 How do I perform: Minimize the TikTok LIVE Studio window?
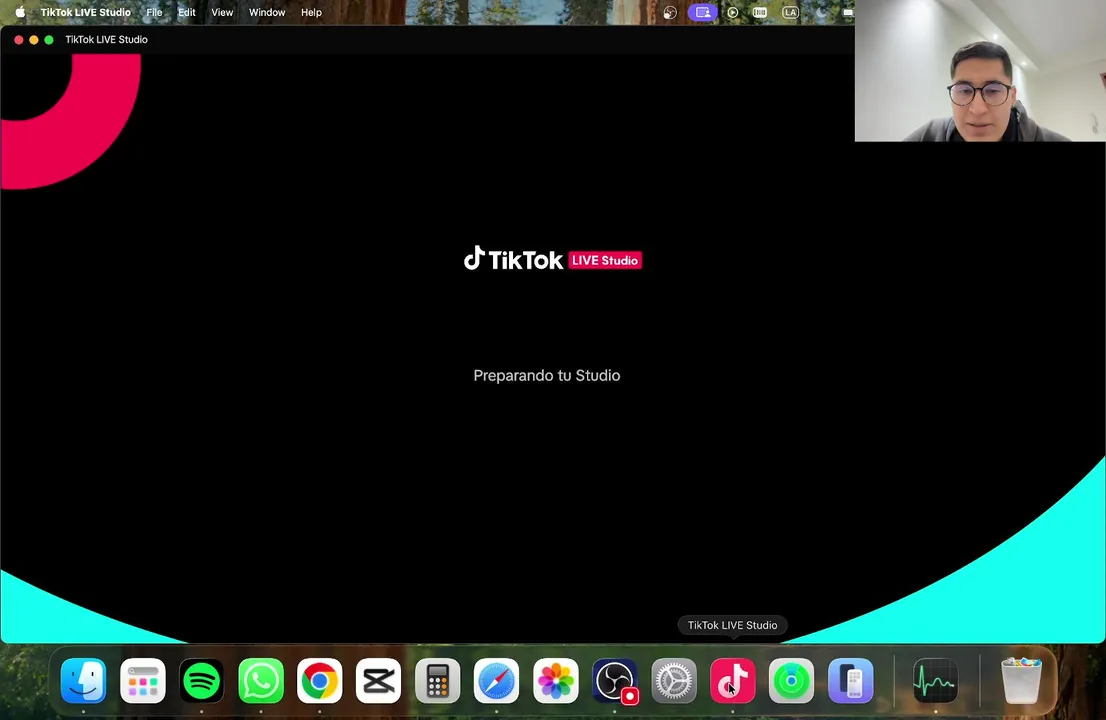pyautogui.click(x=34, y=39)
